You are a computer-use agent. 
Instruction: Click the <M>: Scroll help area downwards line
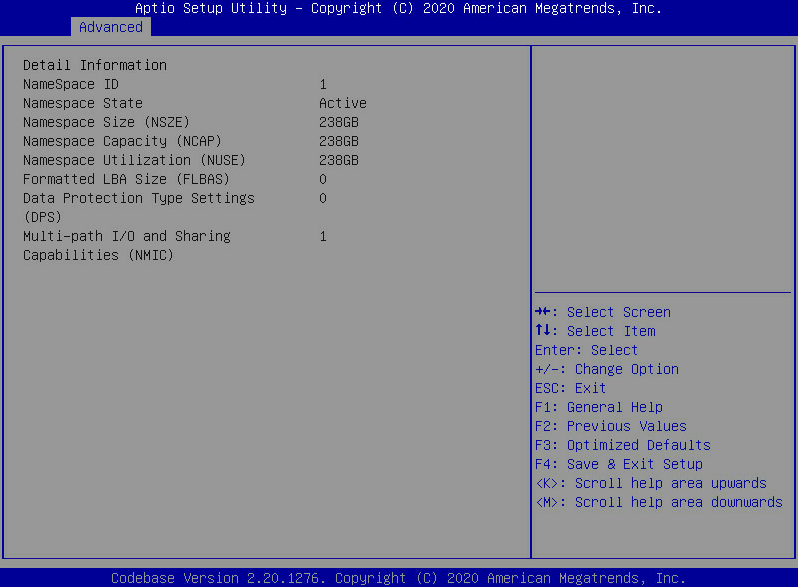(659, 502)
